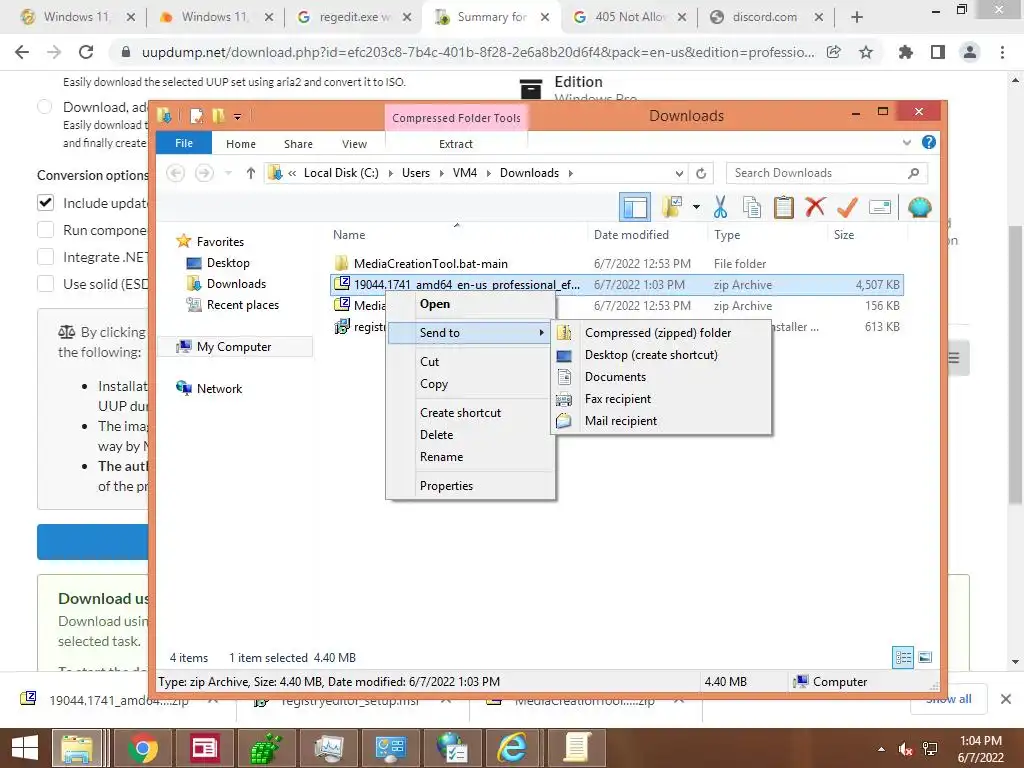Click the folder options icon in toolbar

(672, 208)
